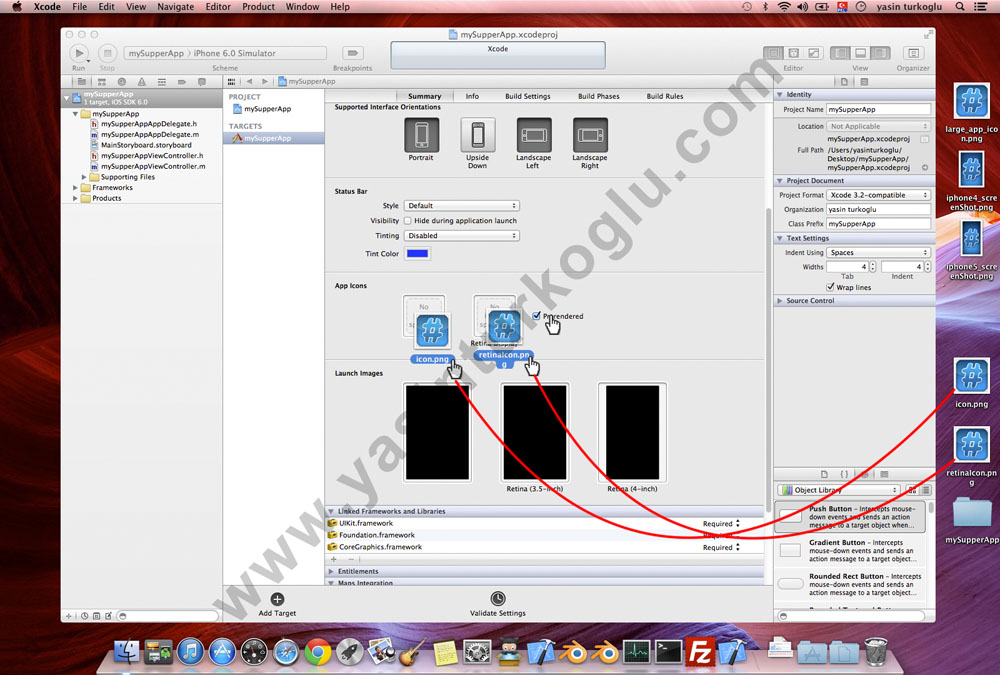Open the Organizer window button
Viewport: 1000px width, 675px height.
(913, 53)
